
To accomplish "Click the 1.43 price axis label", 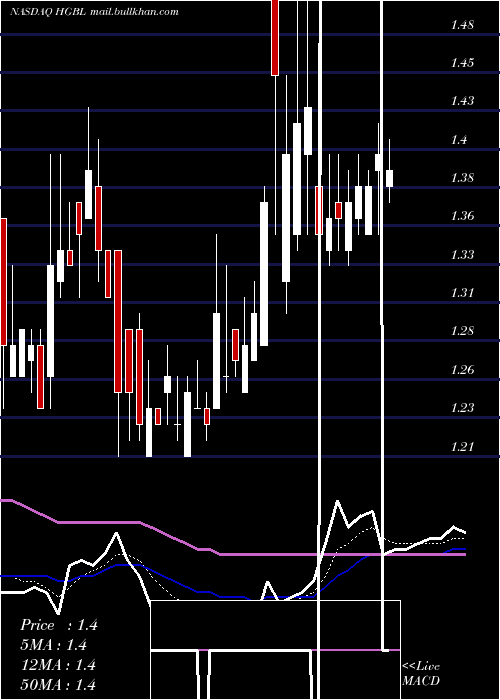I will [x=462, y=101].
